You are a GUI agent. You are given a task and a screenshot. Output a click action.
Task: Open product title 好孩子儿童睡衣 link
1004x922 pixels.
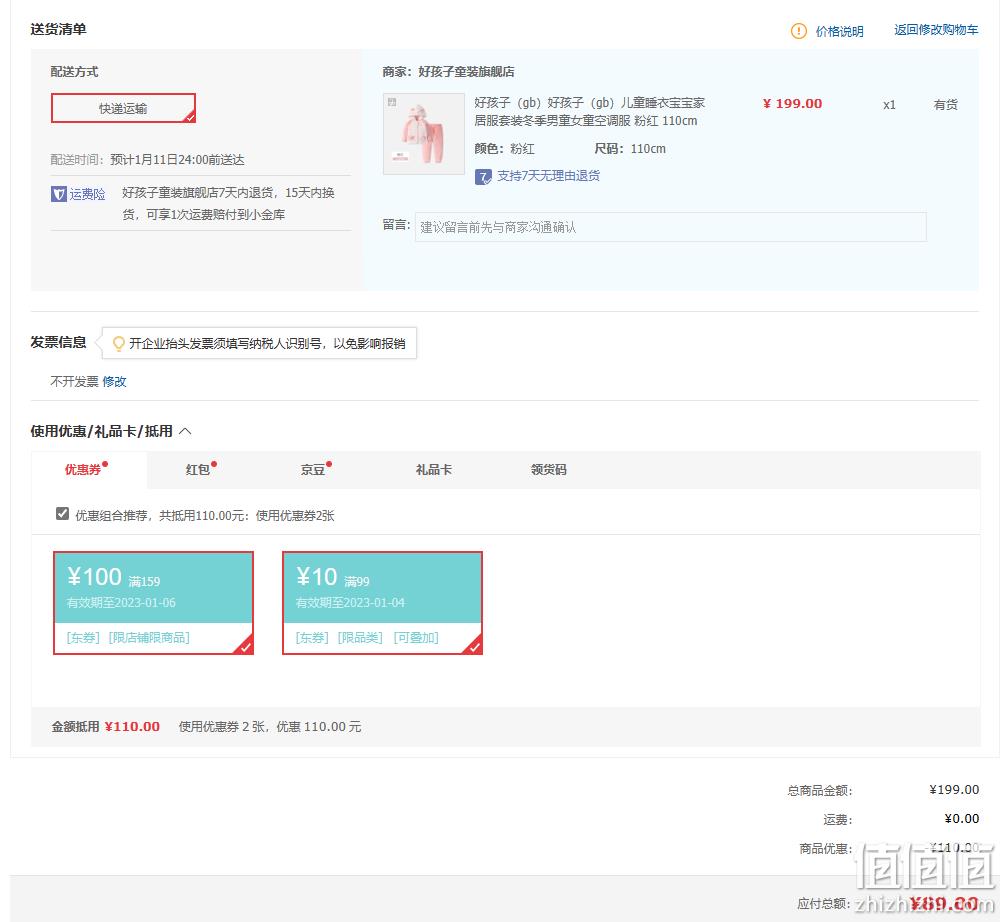(x=589, y=111)
